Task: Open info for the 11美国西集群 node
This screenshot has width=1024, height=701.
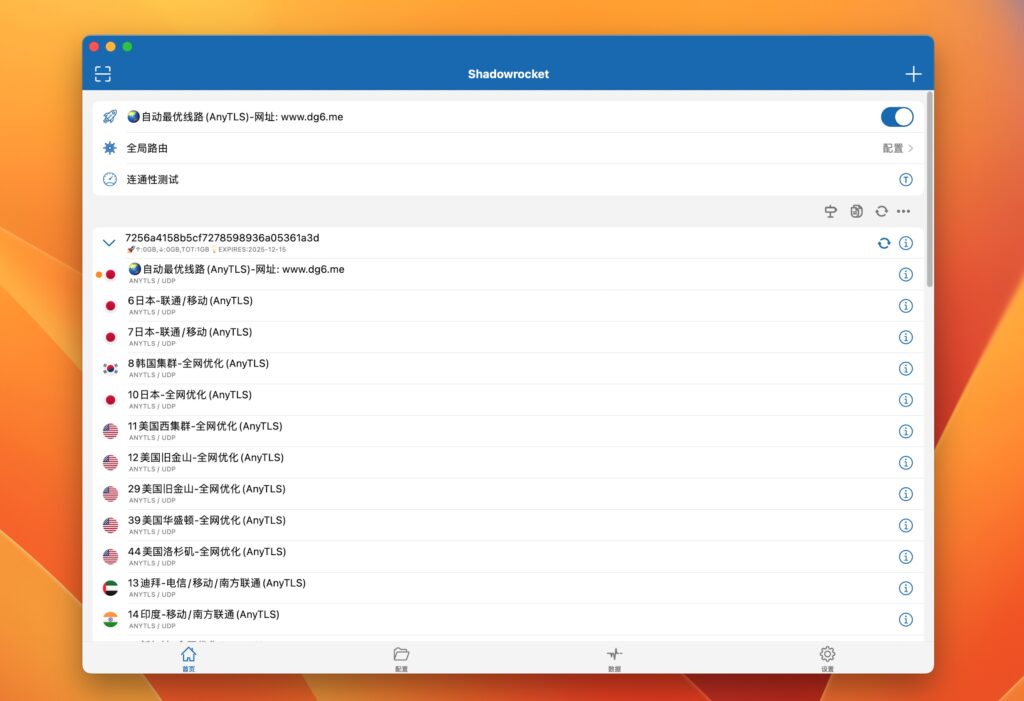Action: coord(906,431)
